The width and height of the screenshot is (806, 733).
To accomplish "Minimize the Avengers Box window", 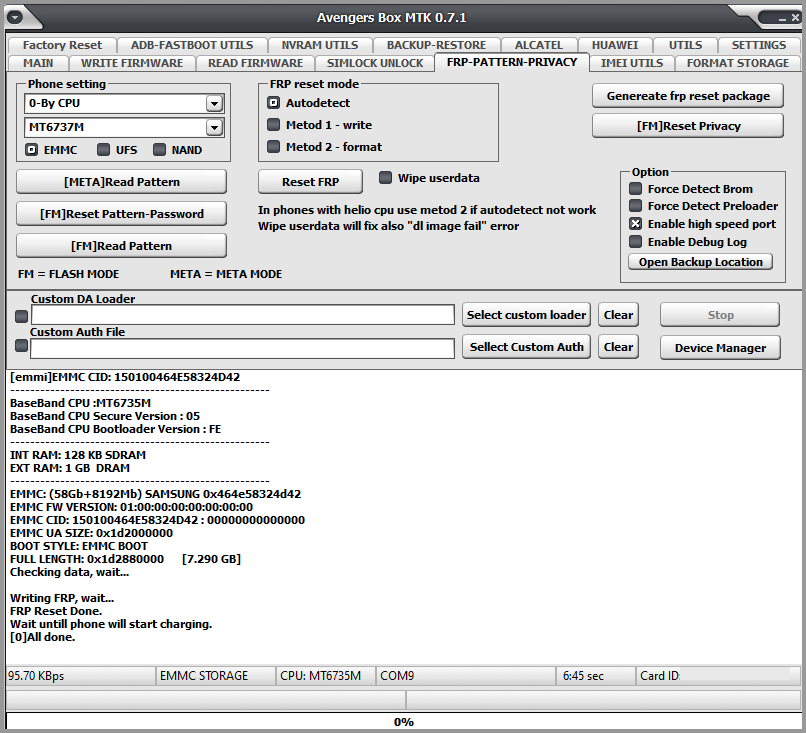I will pyautogui.click(x=782, y=19).
